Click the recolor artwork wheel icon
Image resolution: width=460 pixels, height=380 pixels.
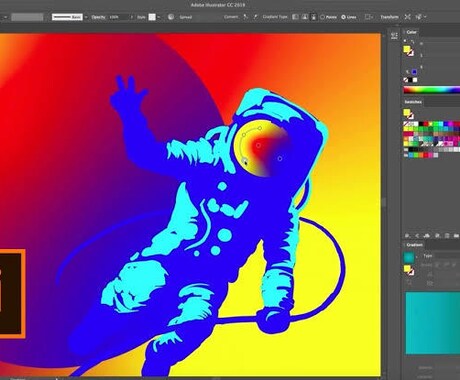click(171, 17)
